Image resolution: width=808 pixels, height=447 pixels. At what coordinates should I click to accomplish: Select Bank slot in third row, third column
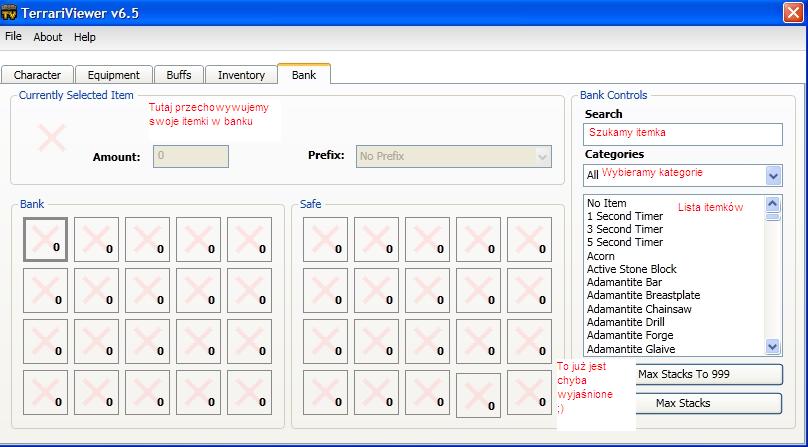147,341
